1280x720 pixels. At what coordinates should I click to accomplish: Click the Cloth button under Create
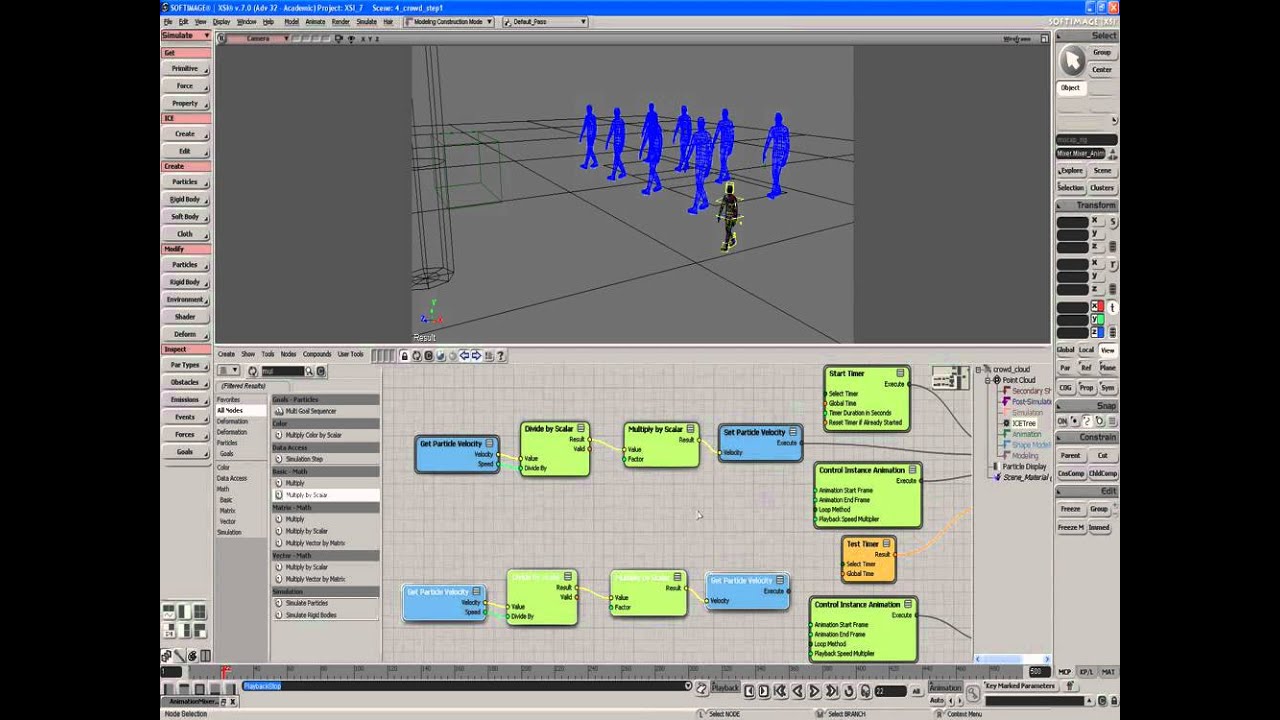(x=185, y=234)
